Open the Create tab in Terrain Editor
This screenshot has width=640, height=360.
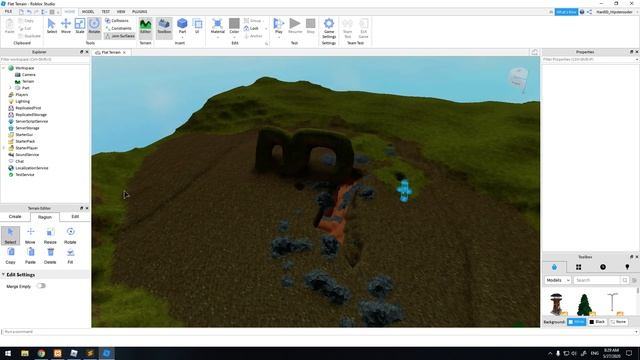(15, 217)
